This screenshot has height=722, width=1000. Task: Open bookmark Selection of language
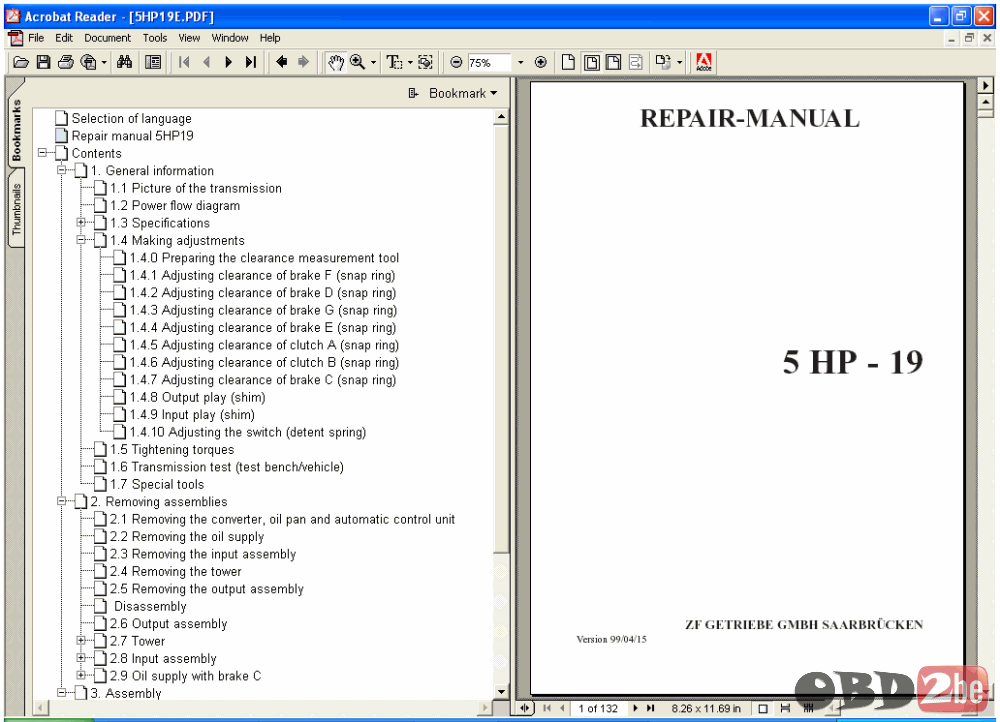coord(131,119)
